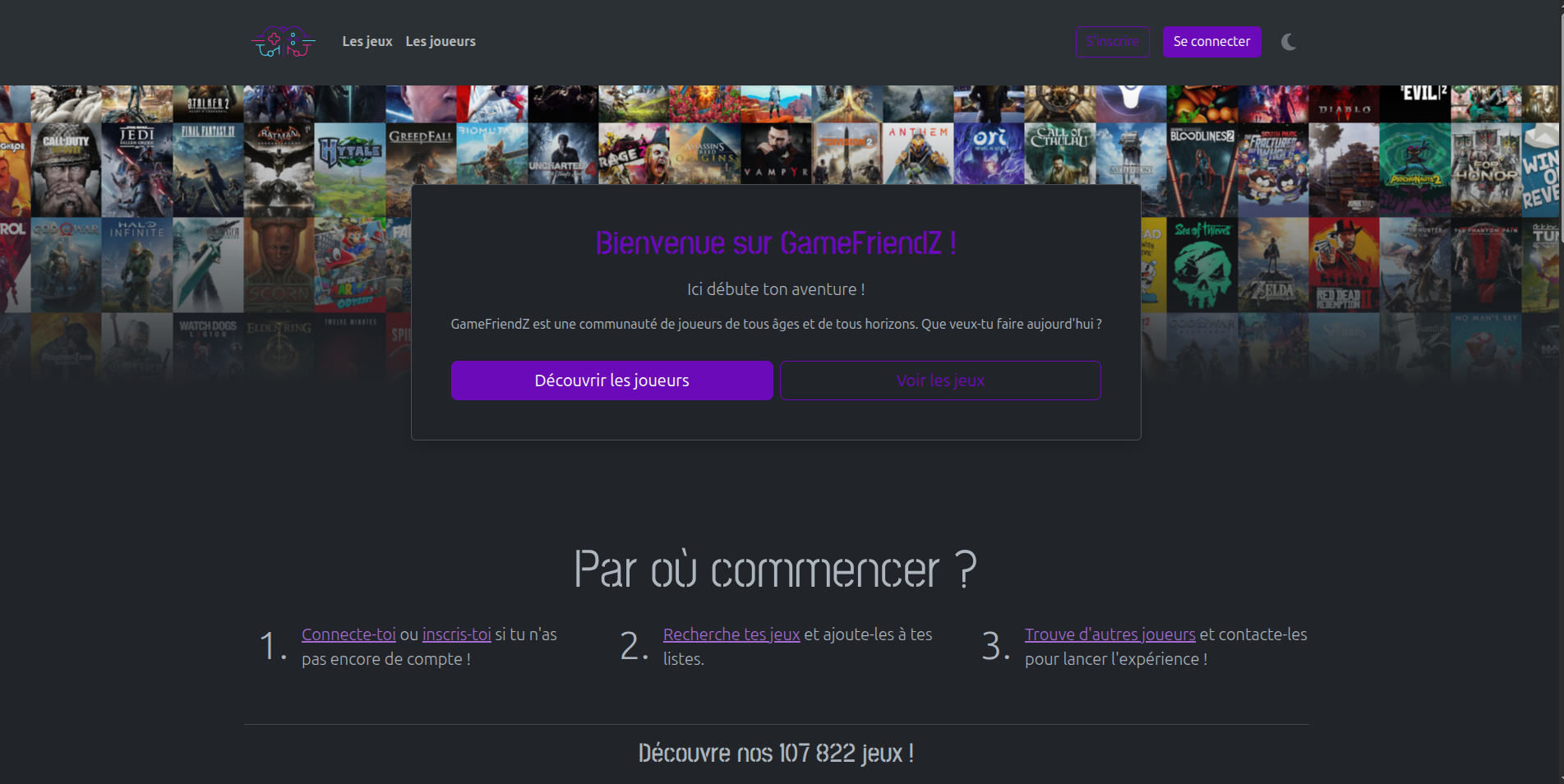Select the Bloodlines 2 cover
The width and height of the screenshot is (1564, 784).
[x=1202, y=170]
